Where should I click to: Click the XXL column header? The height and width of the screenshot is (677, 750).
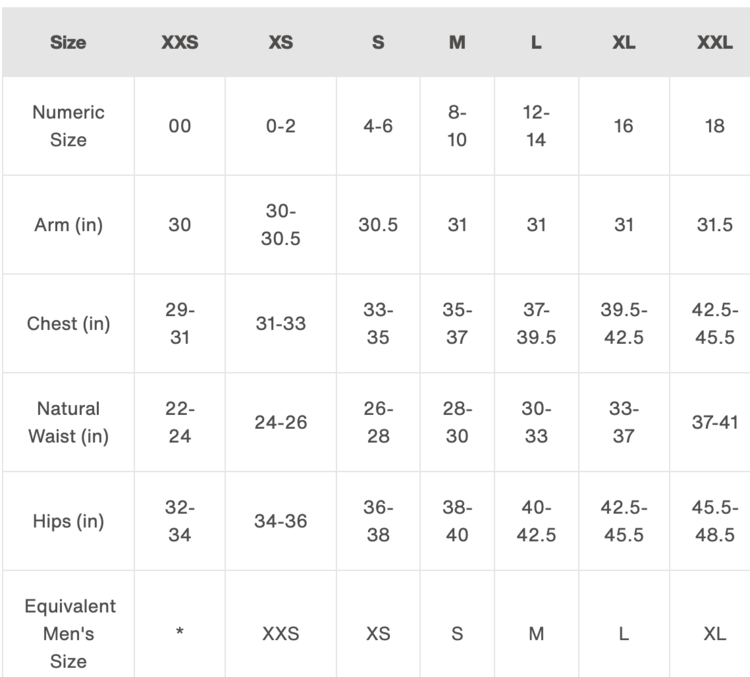tap(715, 43)
